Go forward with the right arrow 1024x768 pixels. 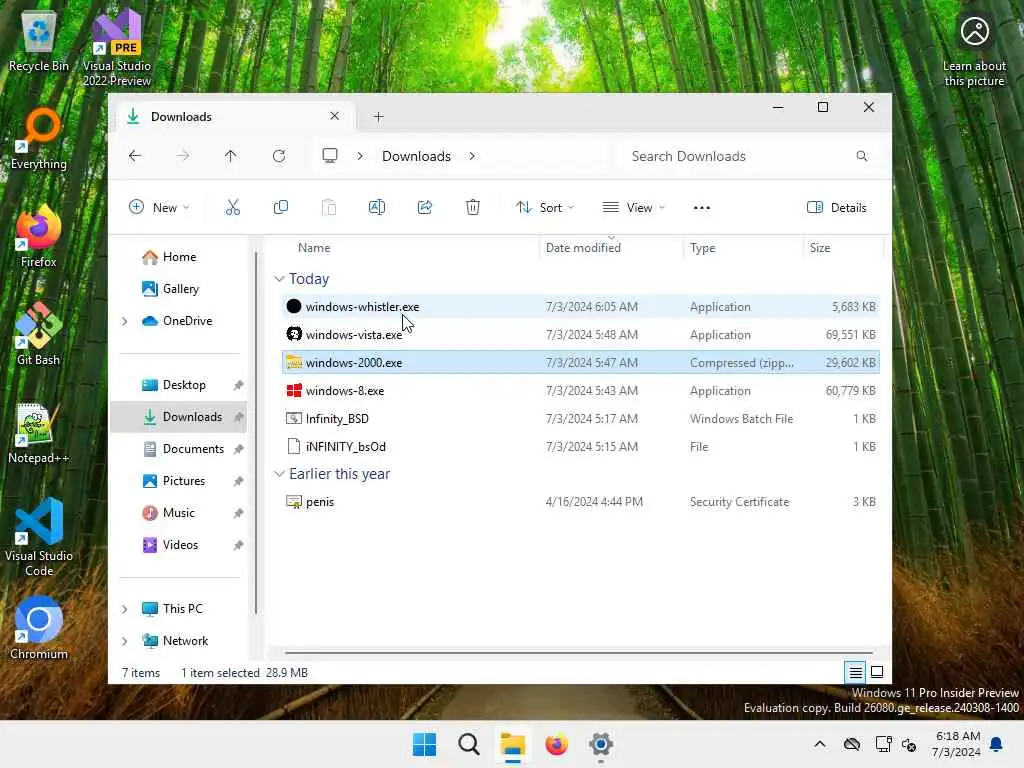click(183, 156)
